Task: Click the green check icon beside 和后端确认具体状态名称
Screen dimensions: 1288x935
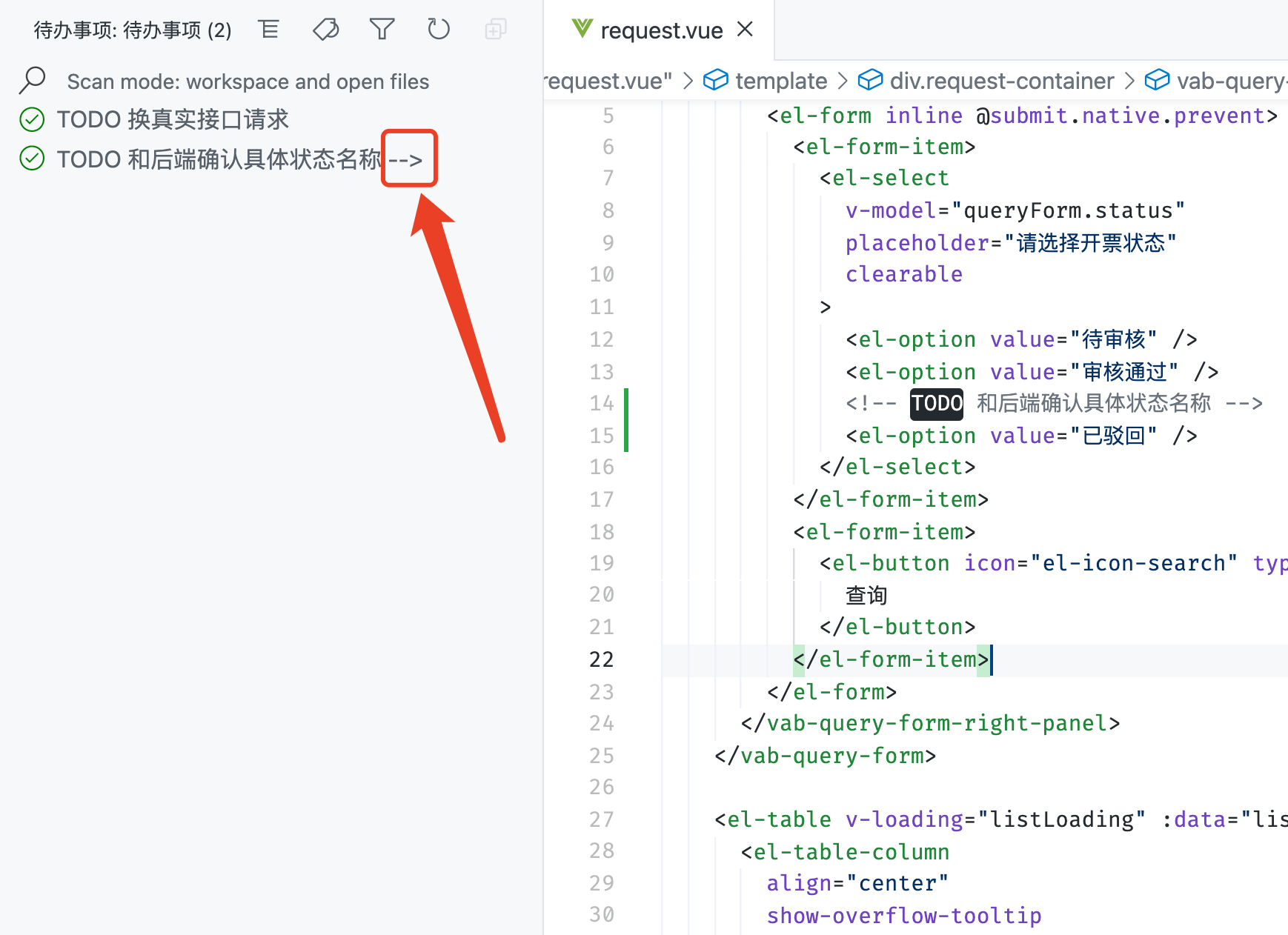Action: tap(32, 159)
